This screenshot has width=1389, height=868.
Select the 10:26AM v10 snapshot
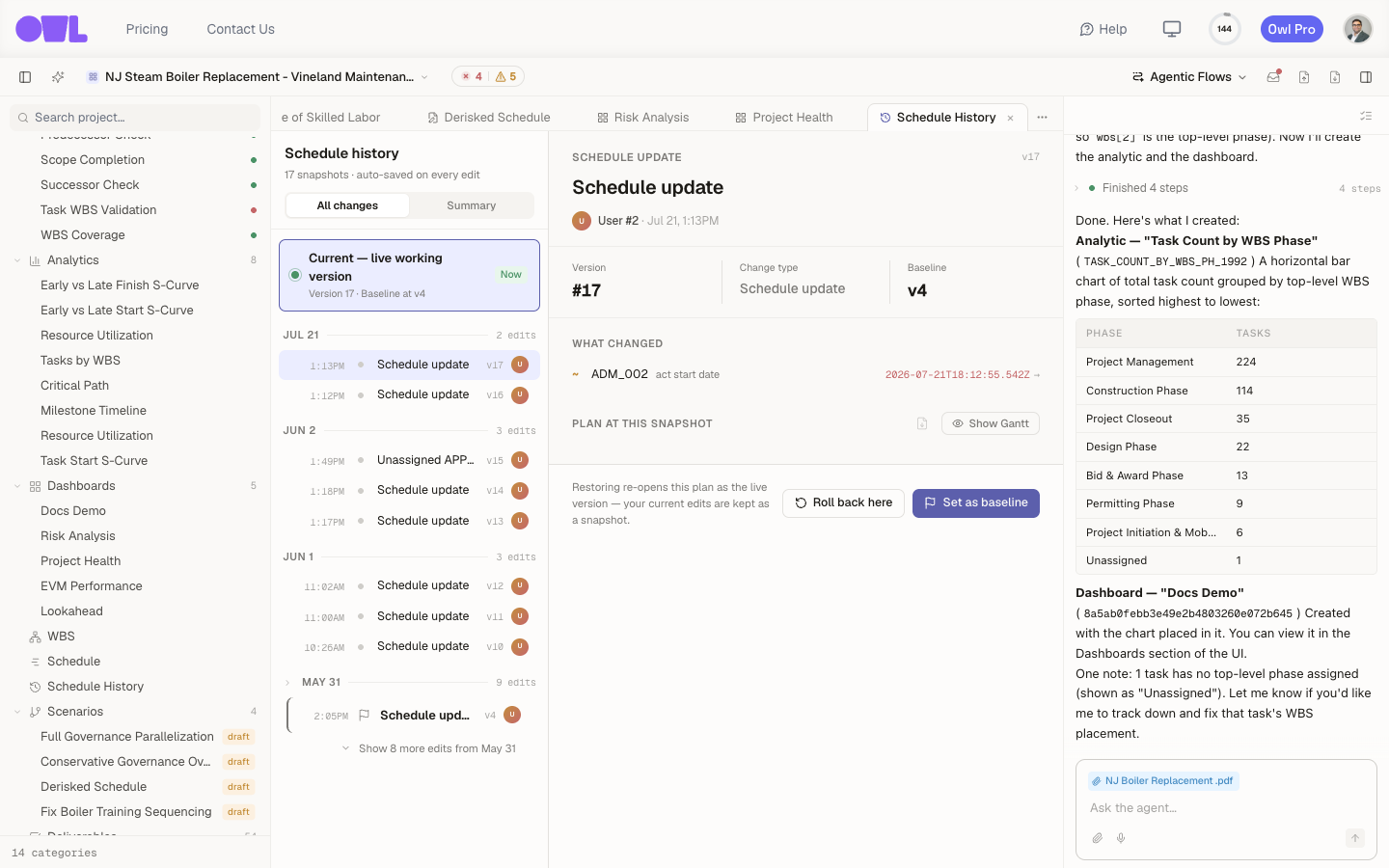coord(409,646)
